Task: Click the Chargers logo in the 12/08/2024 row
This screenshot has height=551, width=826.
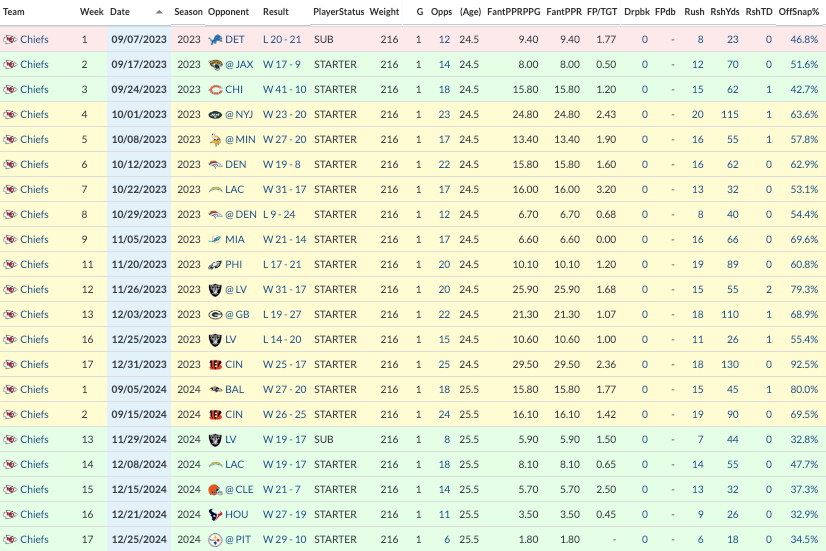Action: click(x=215, y=465)
